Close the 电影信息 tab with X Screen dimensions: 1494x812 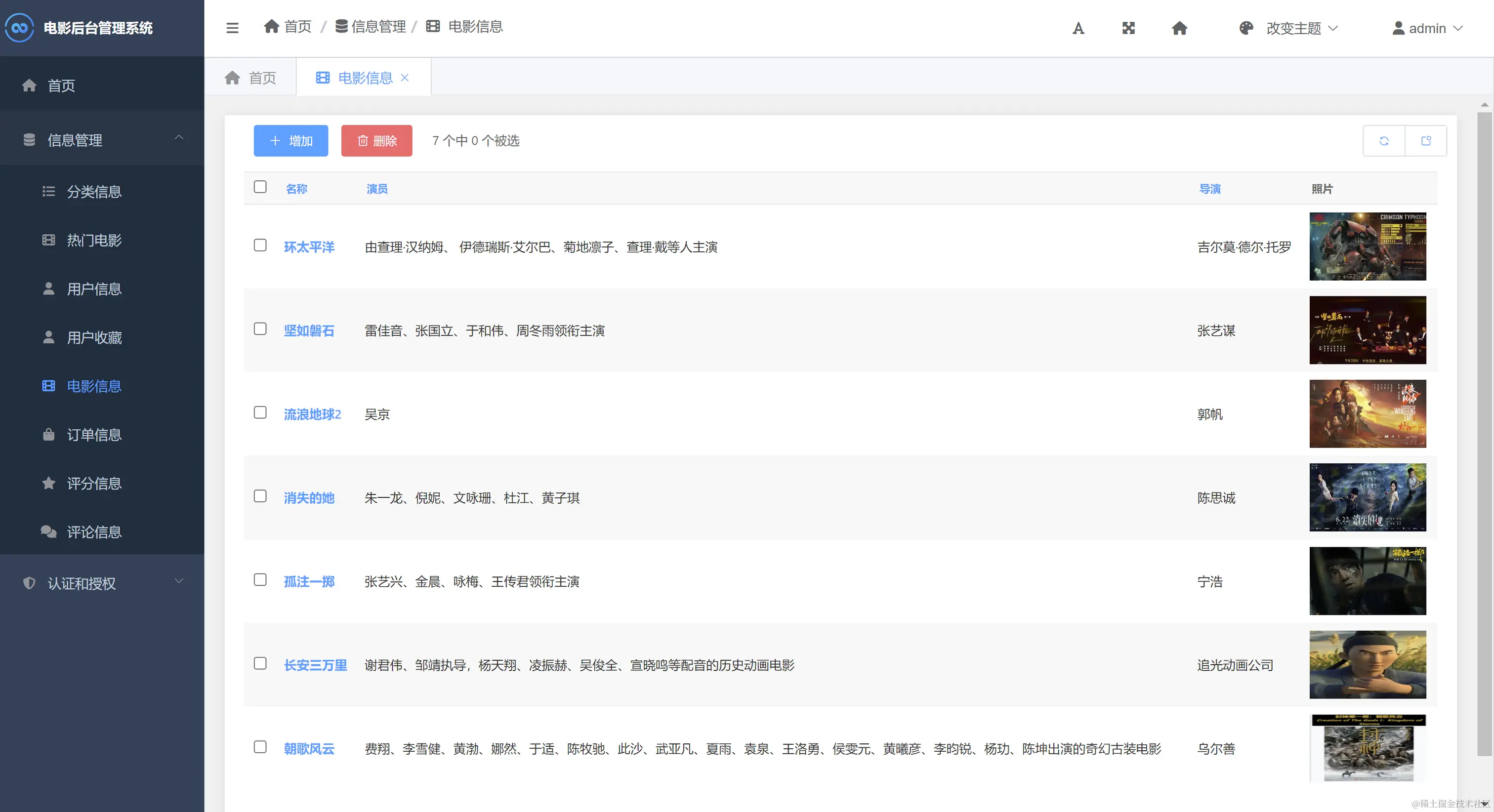pos(405,78)
